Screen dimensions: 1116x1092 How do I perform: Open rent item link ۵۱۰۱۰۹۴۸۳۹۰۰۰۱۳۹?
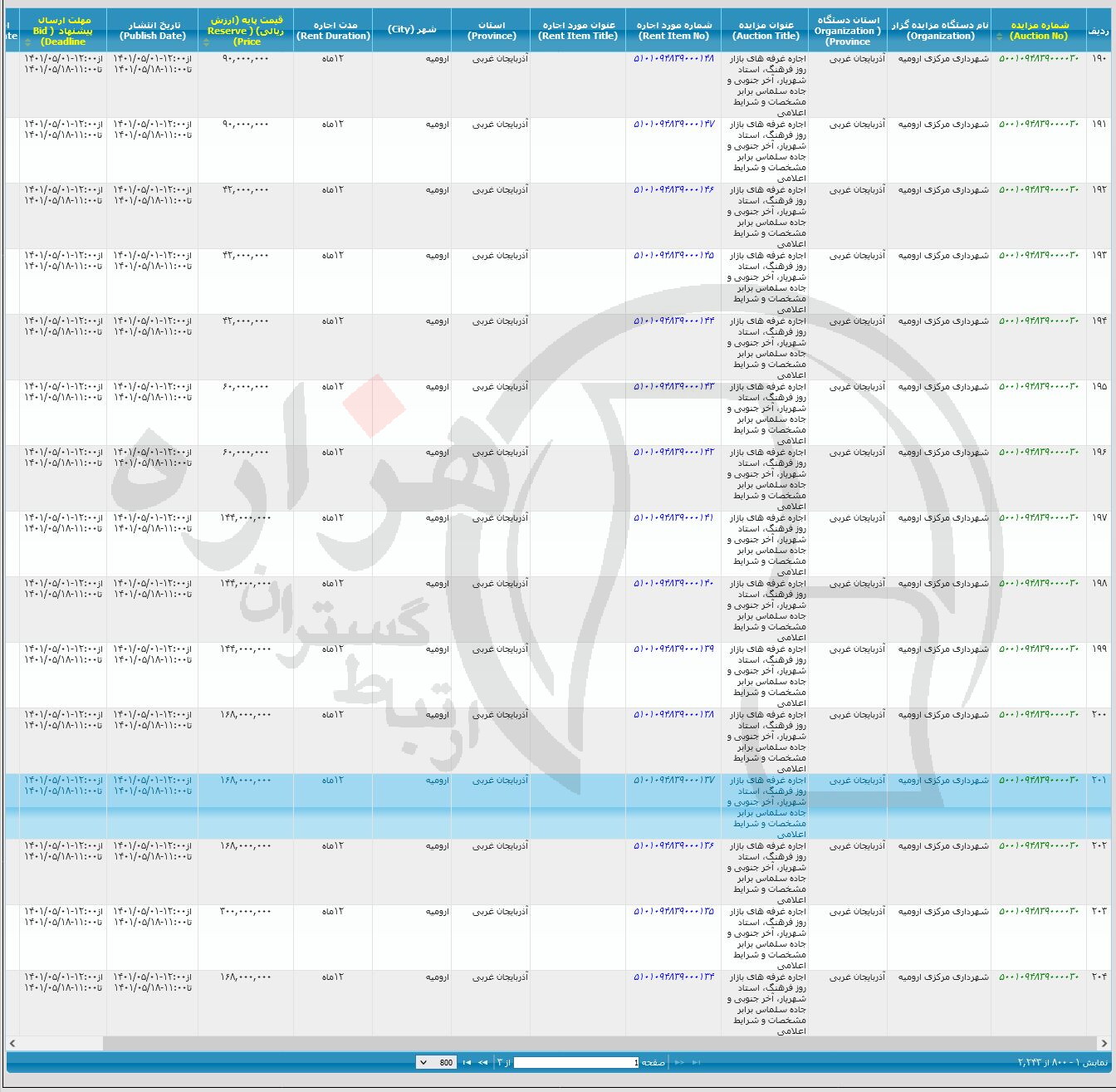[673, 649]
